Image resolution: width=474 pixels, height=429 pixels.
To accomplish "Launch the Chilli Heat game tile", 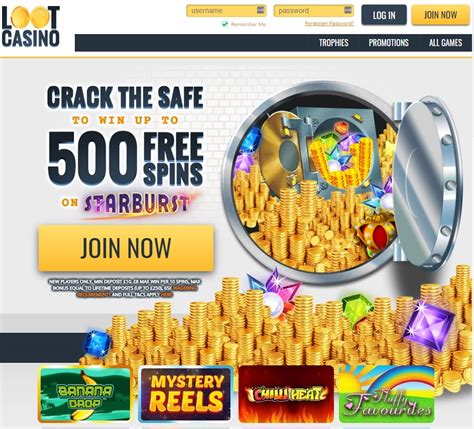I will pyautogui.click(x=286, y=394).
